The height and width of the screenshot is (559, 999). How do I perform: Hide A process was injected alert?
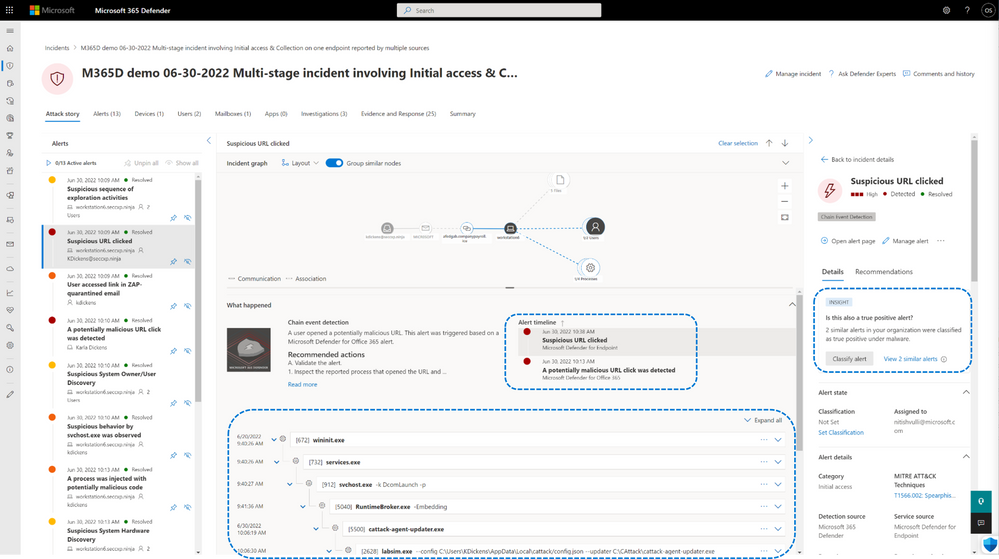[x=188, y=507]
